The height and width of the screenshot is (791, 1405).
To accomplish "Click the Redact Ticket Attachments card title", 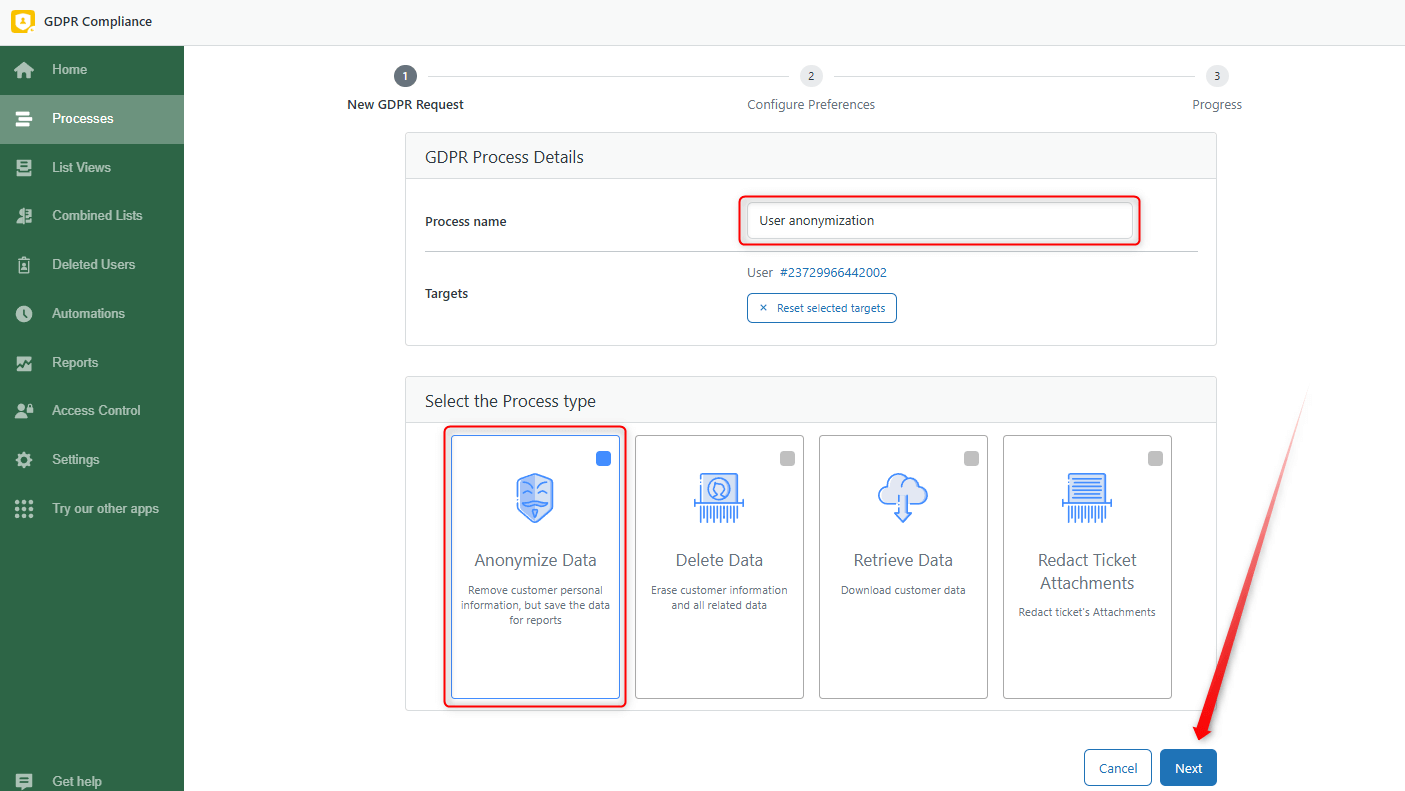I will click(1087, 572).
